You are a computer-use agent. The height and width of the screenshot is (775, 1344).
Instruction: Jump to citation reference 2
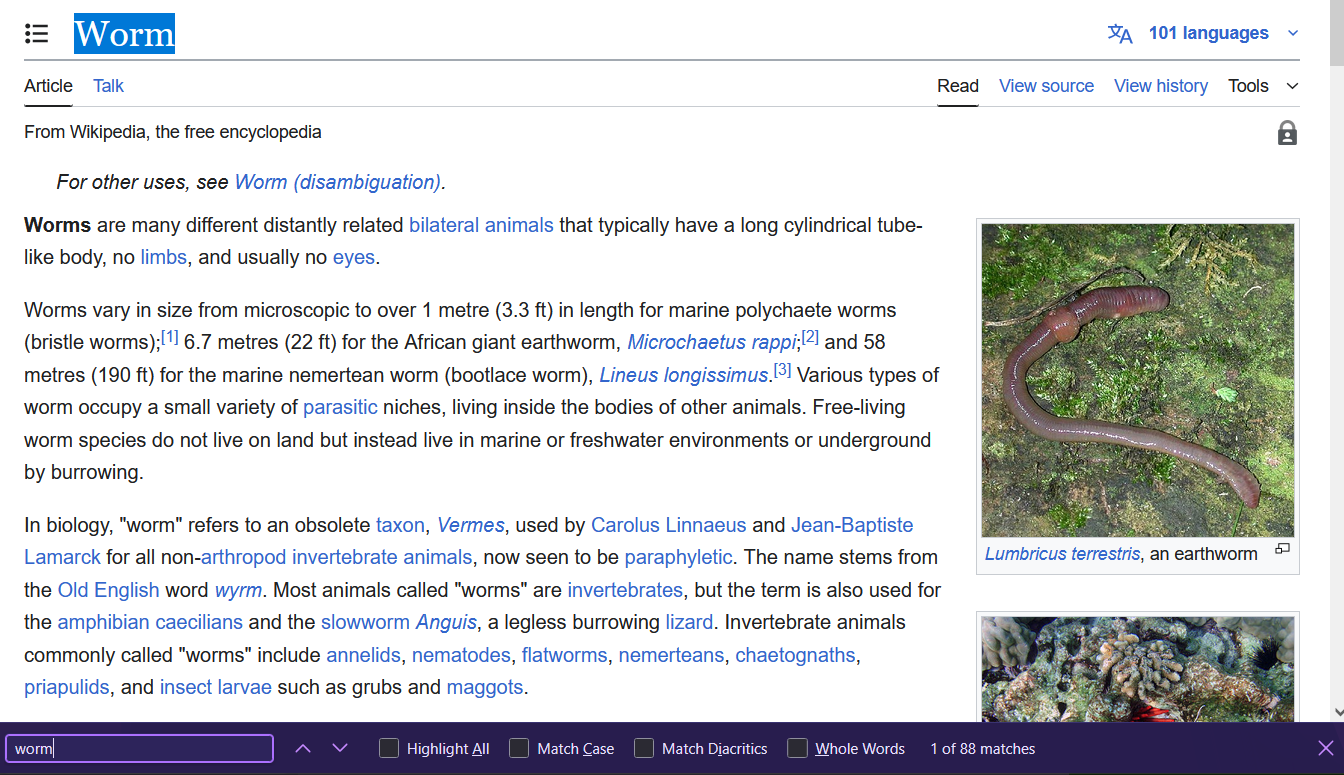click(810, 338)
